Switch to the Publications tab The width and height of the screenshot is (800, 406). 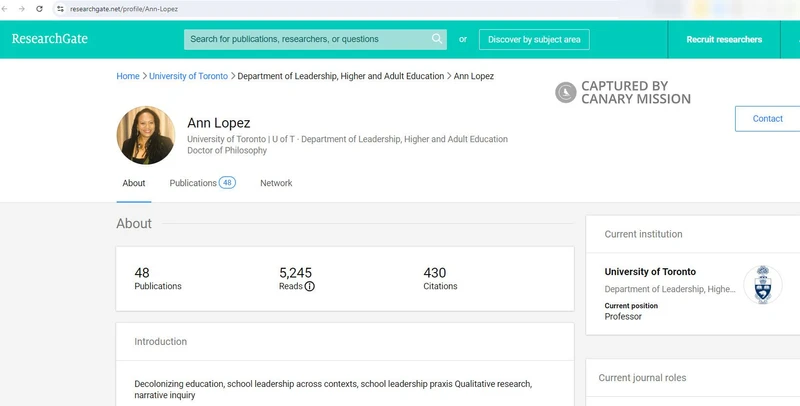[x=203, y=183]
